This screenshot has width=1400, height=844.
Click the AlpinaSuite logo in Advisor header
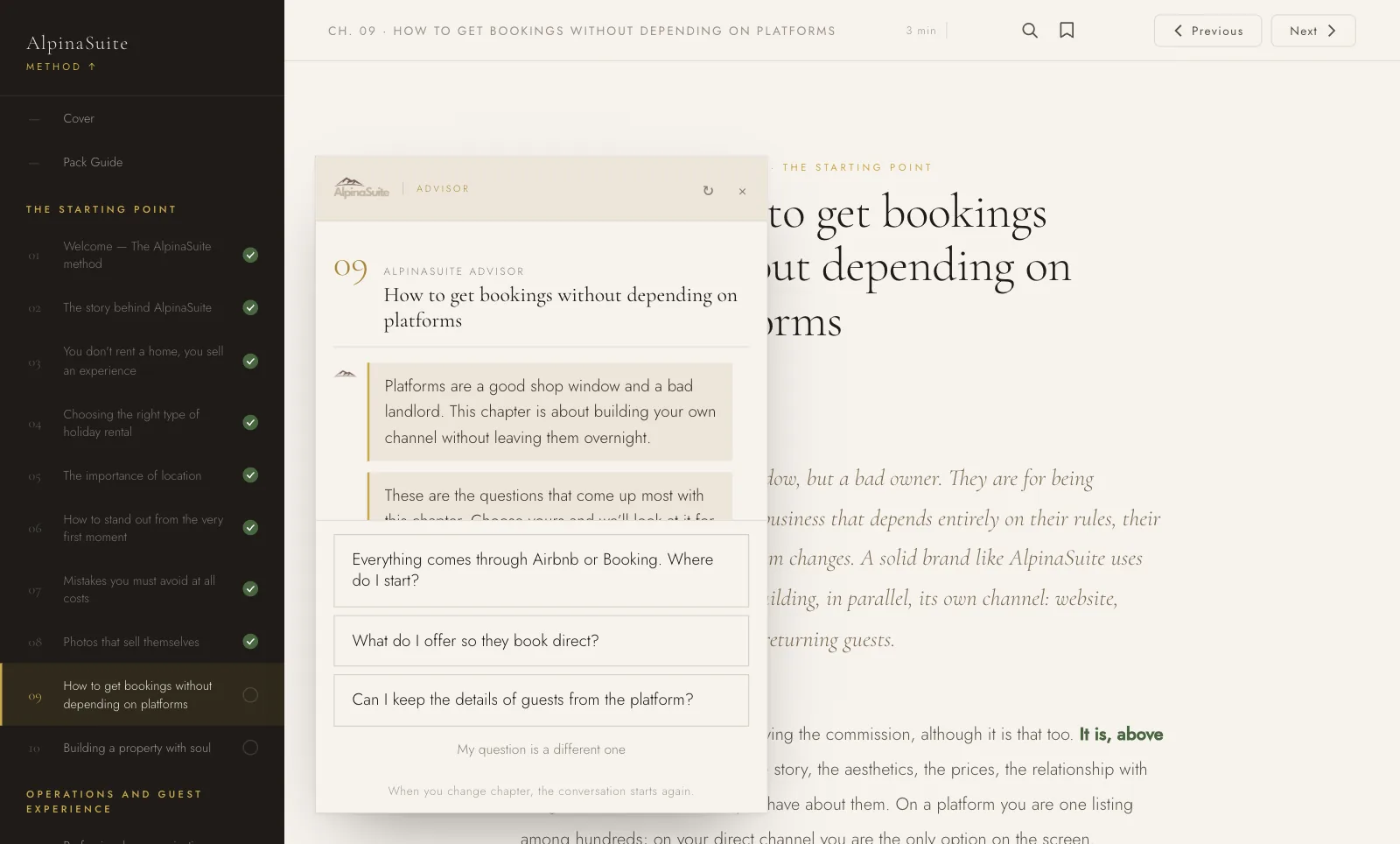[x=361, y=188]
